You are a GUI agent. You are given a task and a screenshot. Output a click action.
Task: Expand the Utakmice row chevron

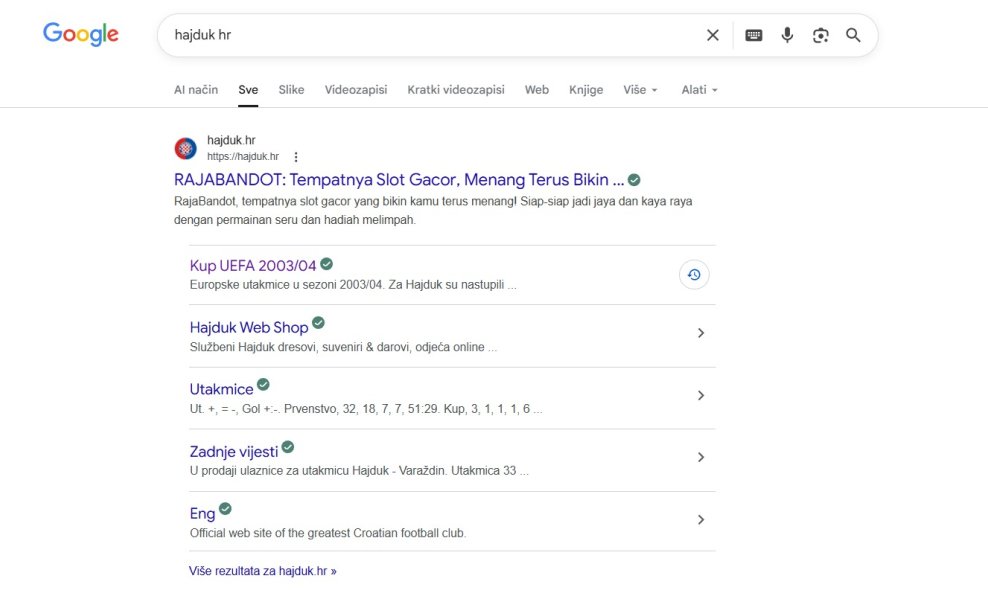pyautogui.click(x=701, y=395)
